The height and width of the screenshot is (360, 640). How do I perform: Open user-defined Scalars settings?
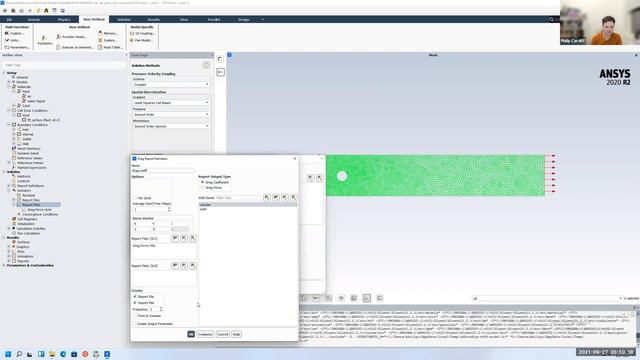(108, 40)
